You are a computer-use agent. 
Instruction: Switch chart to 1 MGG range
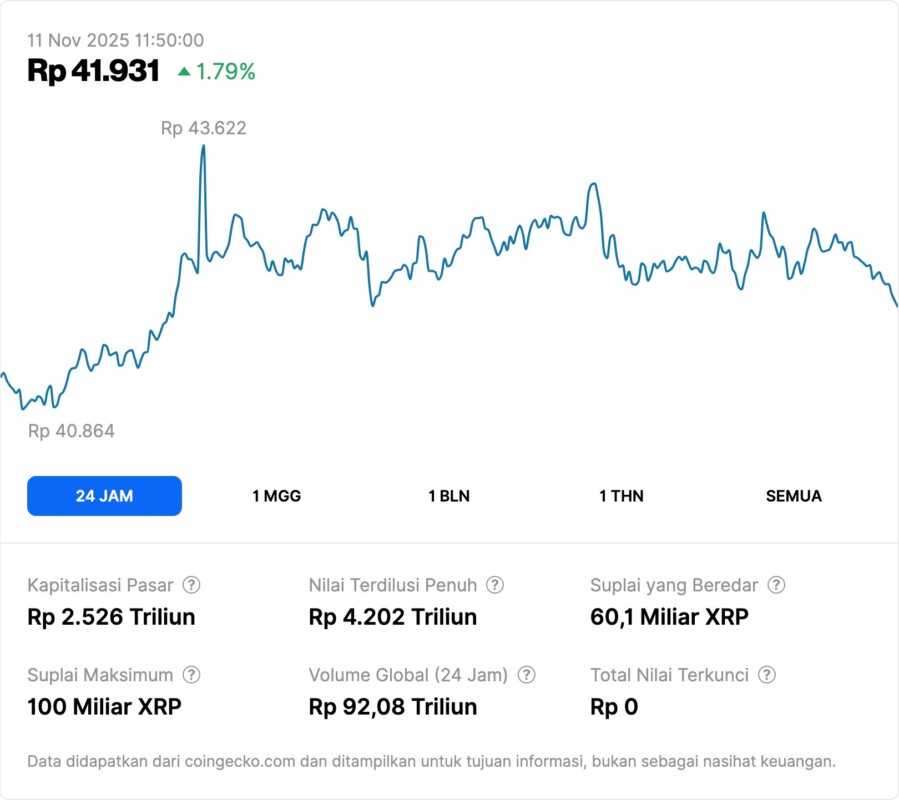[276, 496]
